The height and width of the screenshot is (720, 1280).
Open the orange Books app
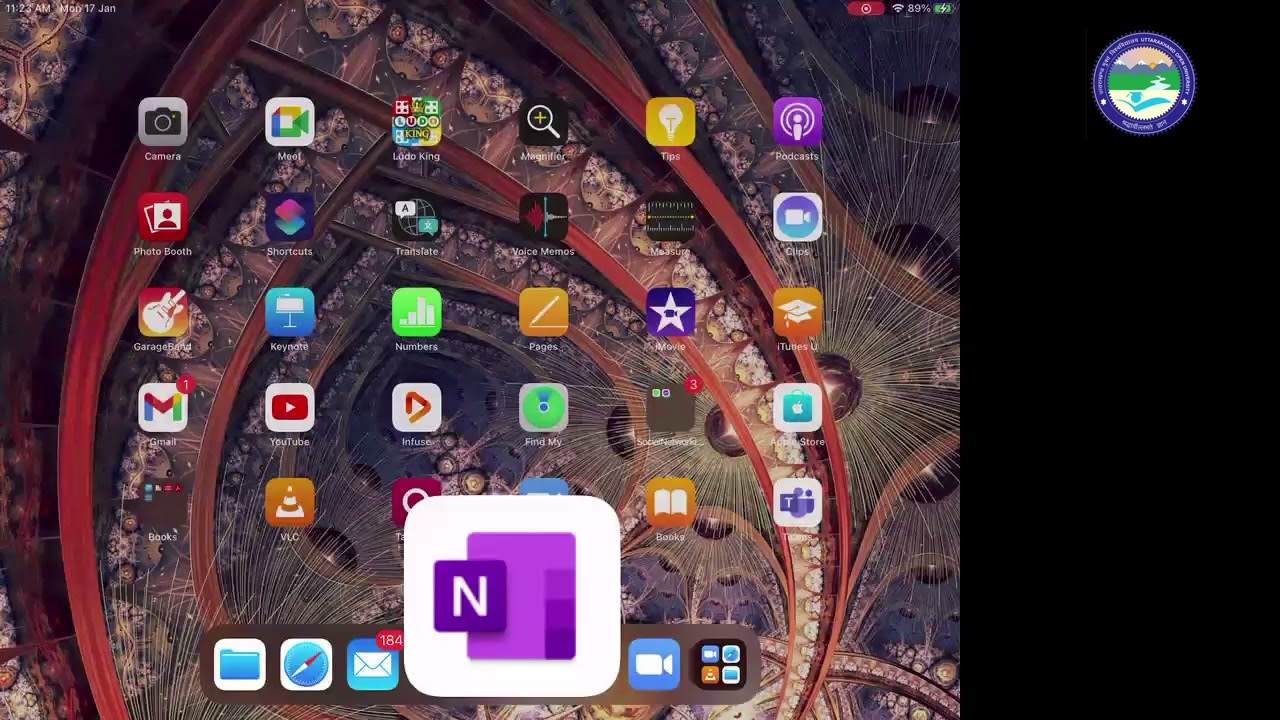click(671, 502)
